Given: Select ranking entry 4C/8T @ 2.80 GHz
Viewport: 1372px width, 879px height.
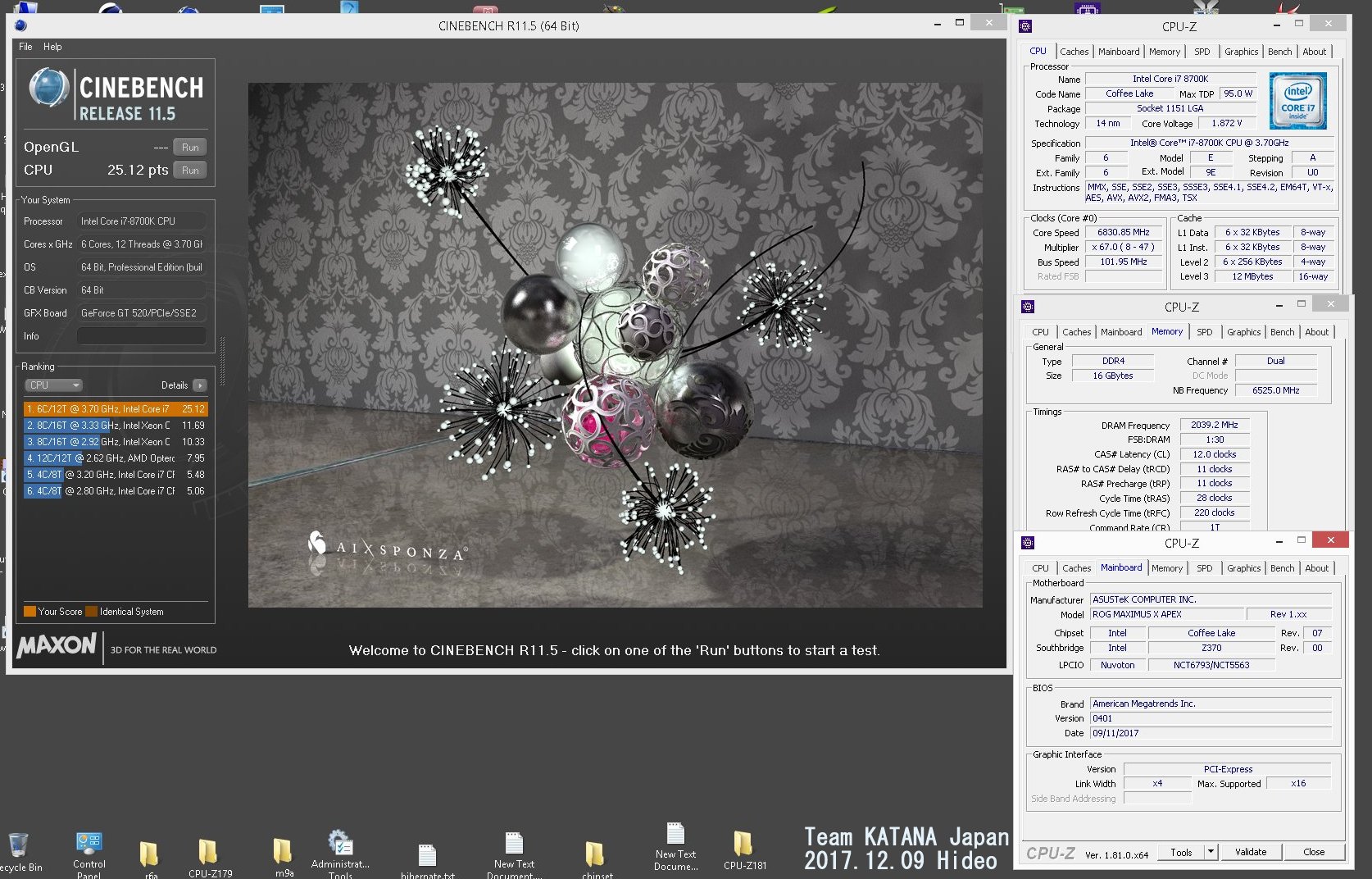Looking at the screenshot, I should pos(116,491).
